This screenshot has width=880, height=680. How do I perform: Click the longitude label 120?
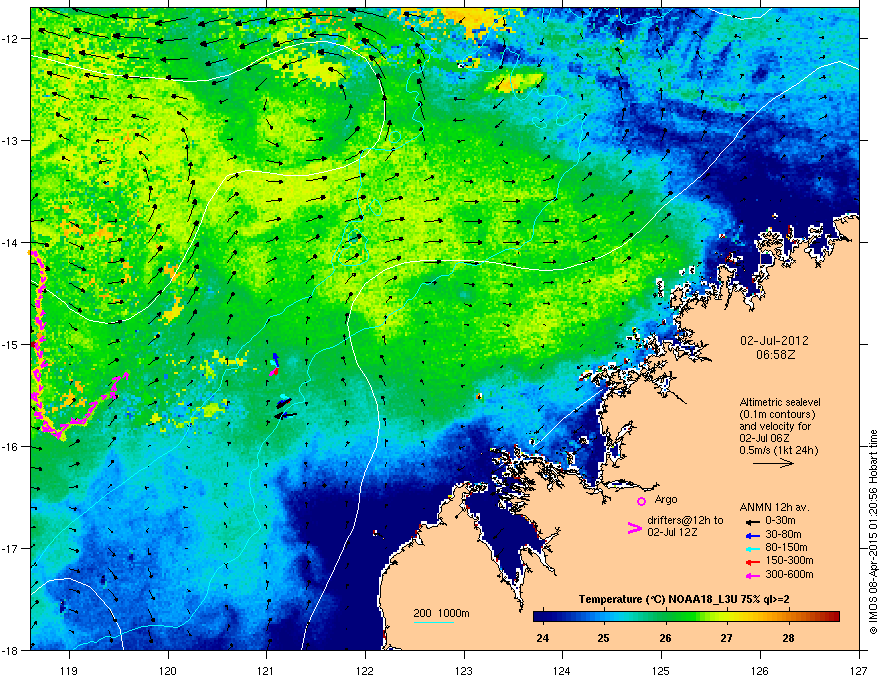(x=168, y=670)
